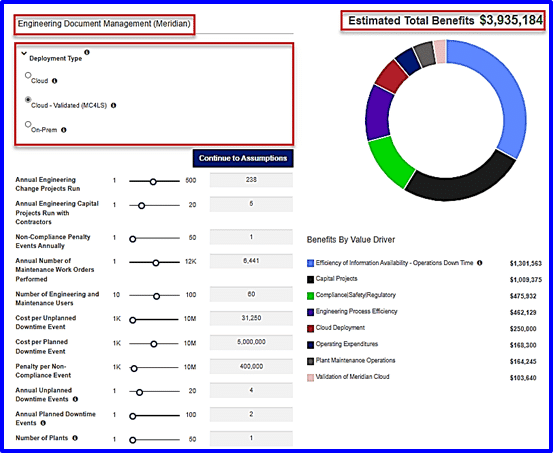Click the Estimated Total Benefits $3,935,184 value
Screen dimensions: 553x453
tap(511, 20)
